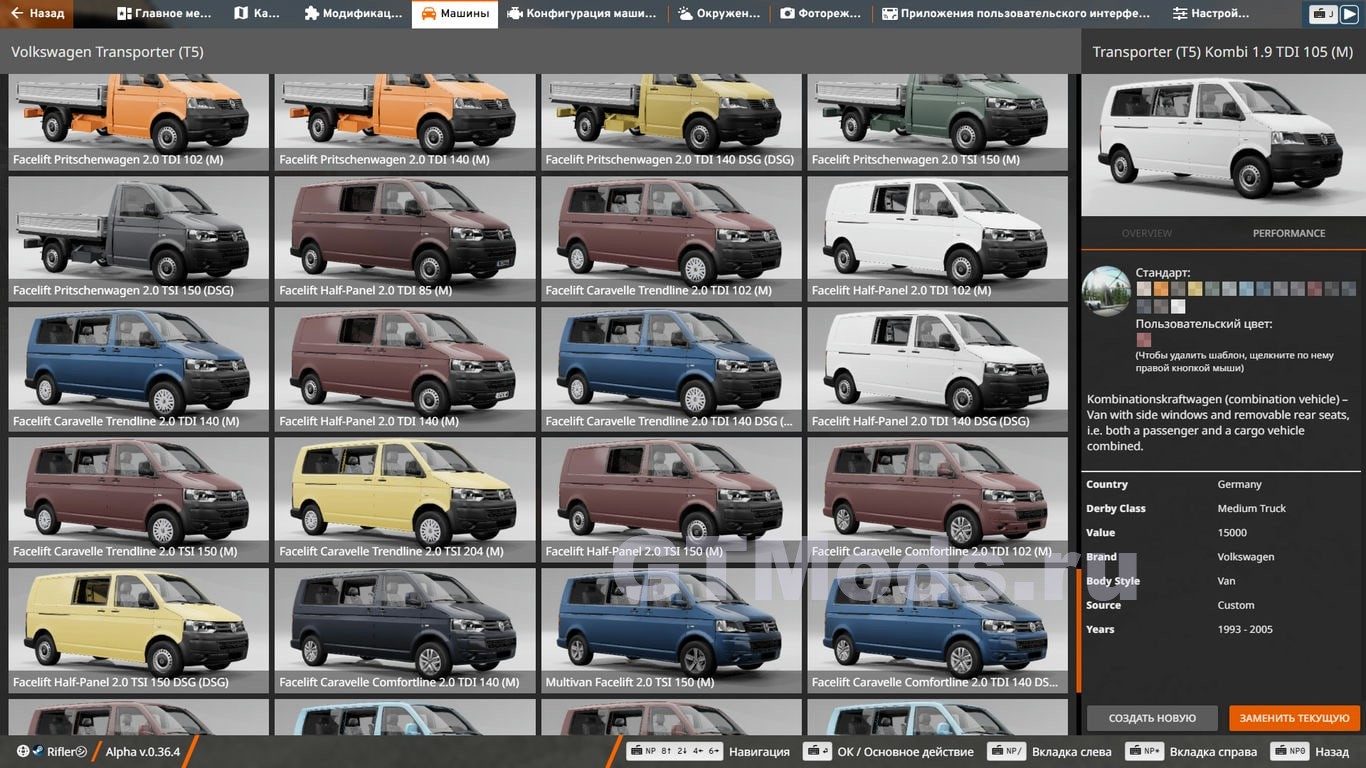
Task: Choose the pink user custom color swatch
Action: click(1144, 340)
